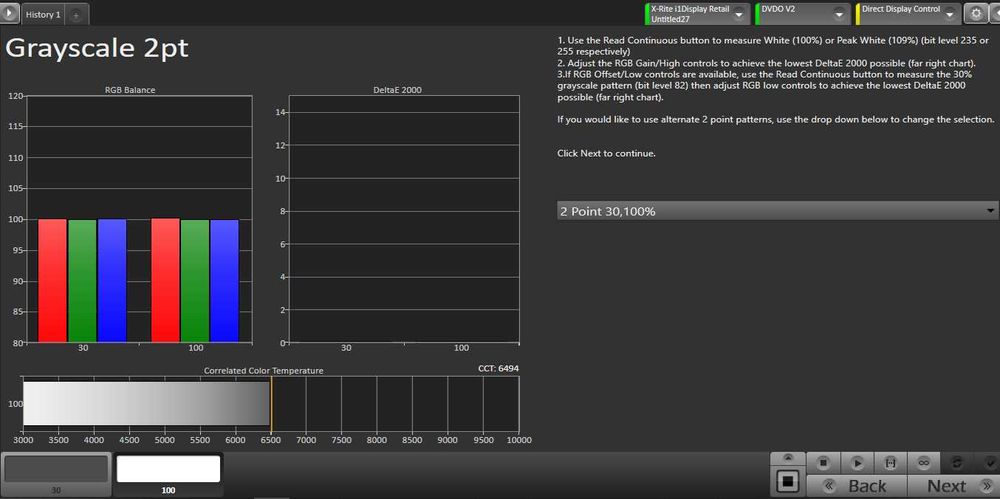
Task: Click blue bar at 30 in RGB Balance
Action: pos(112,281)
